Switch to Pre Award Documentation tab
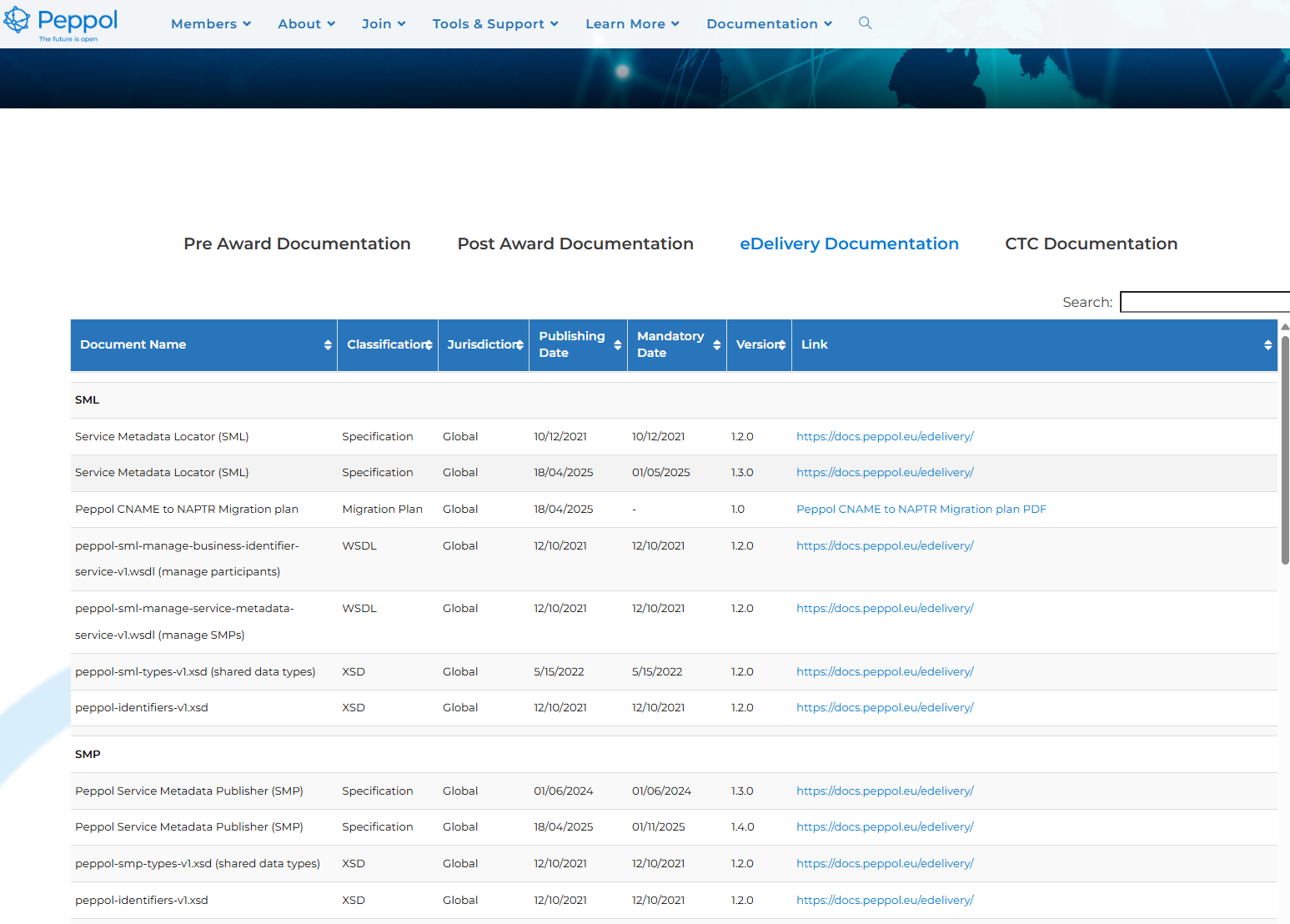 coord(297,244)
